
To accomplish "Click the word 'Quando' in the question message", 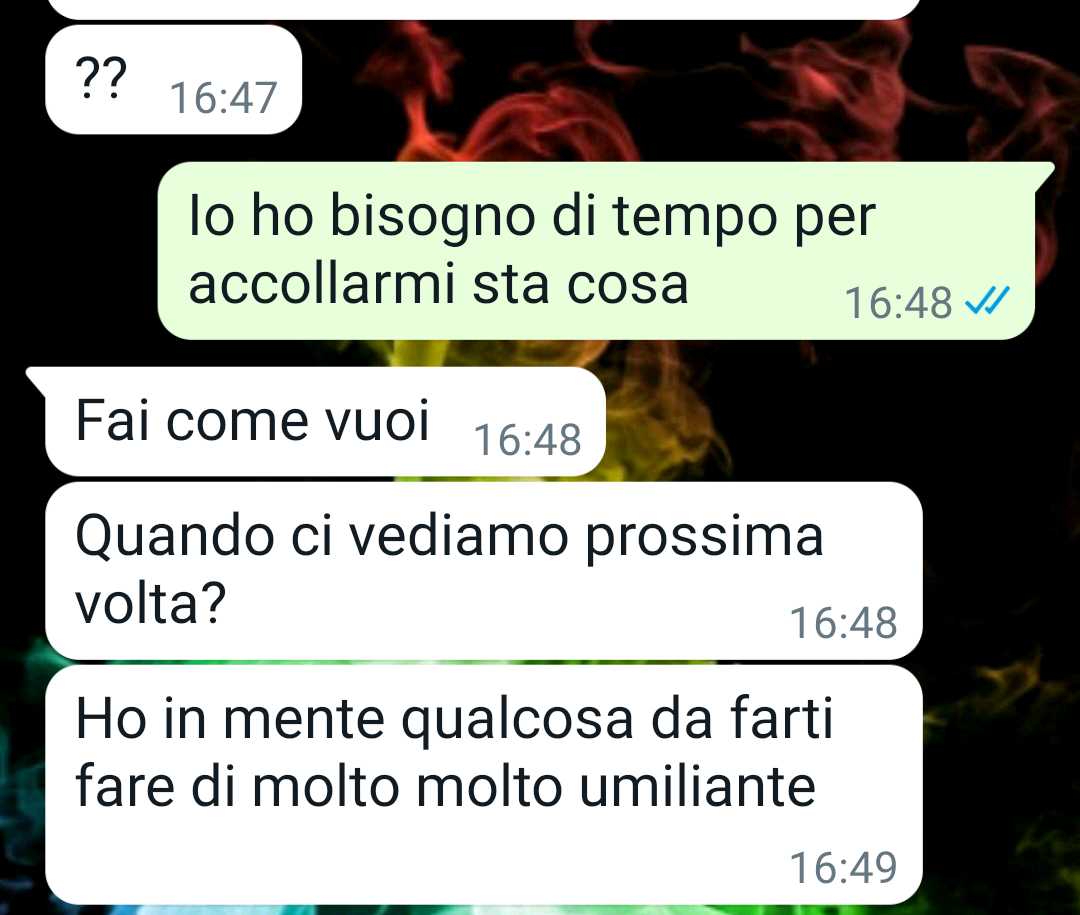I will pos(176,537).
